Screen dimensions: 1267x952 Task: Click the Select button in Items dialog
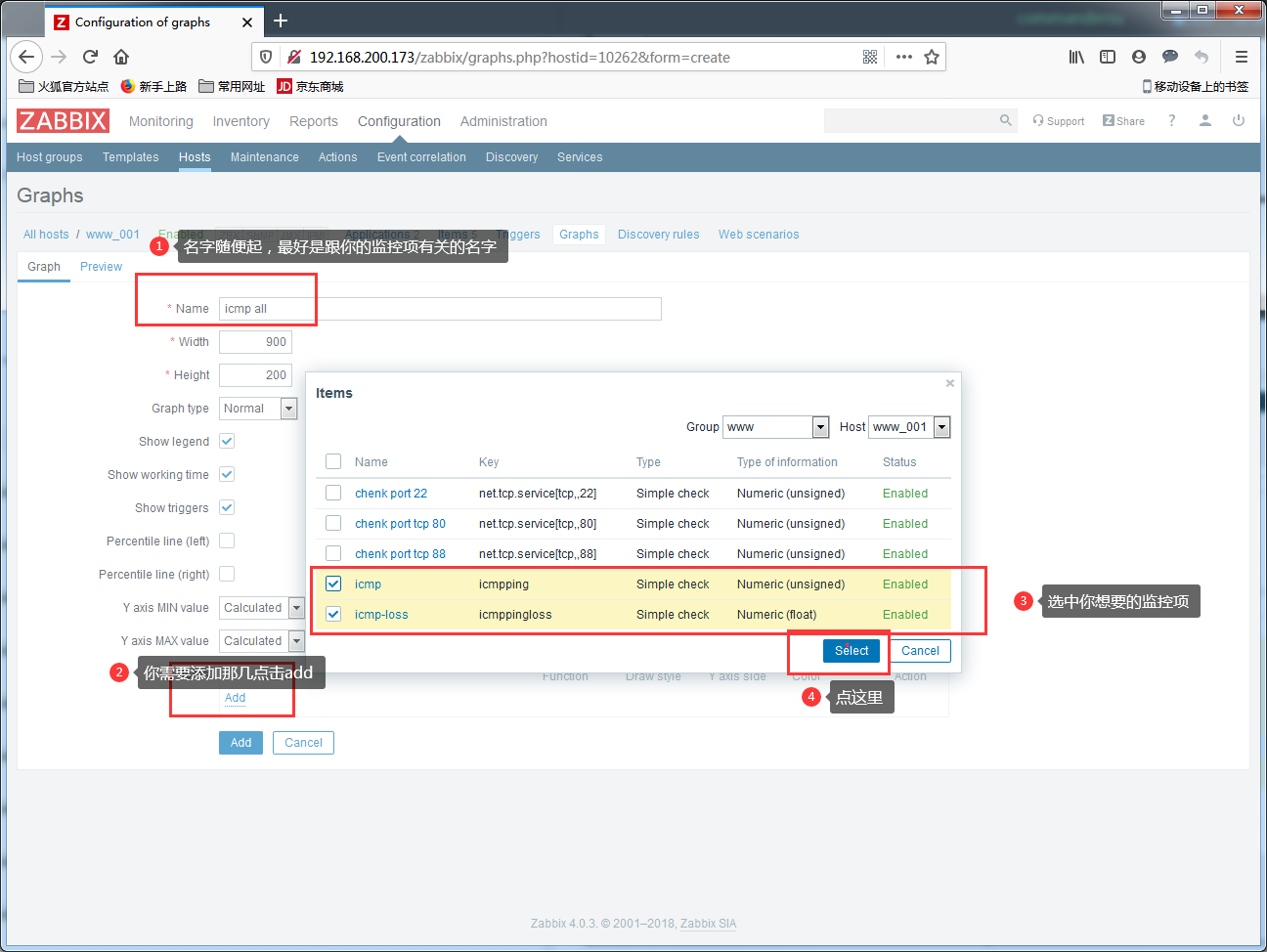pos(852,651)
